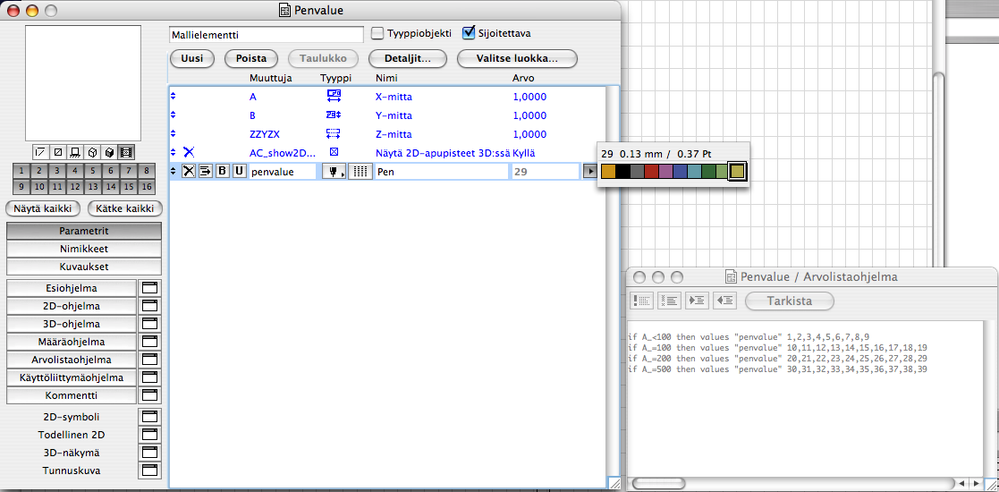999x492 pixels.
Task: Pick the dark blue pen color swatch
Action: pyautogui.click(x=679, y=171)
